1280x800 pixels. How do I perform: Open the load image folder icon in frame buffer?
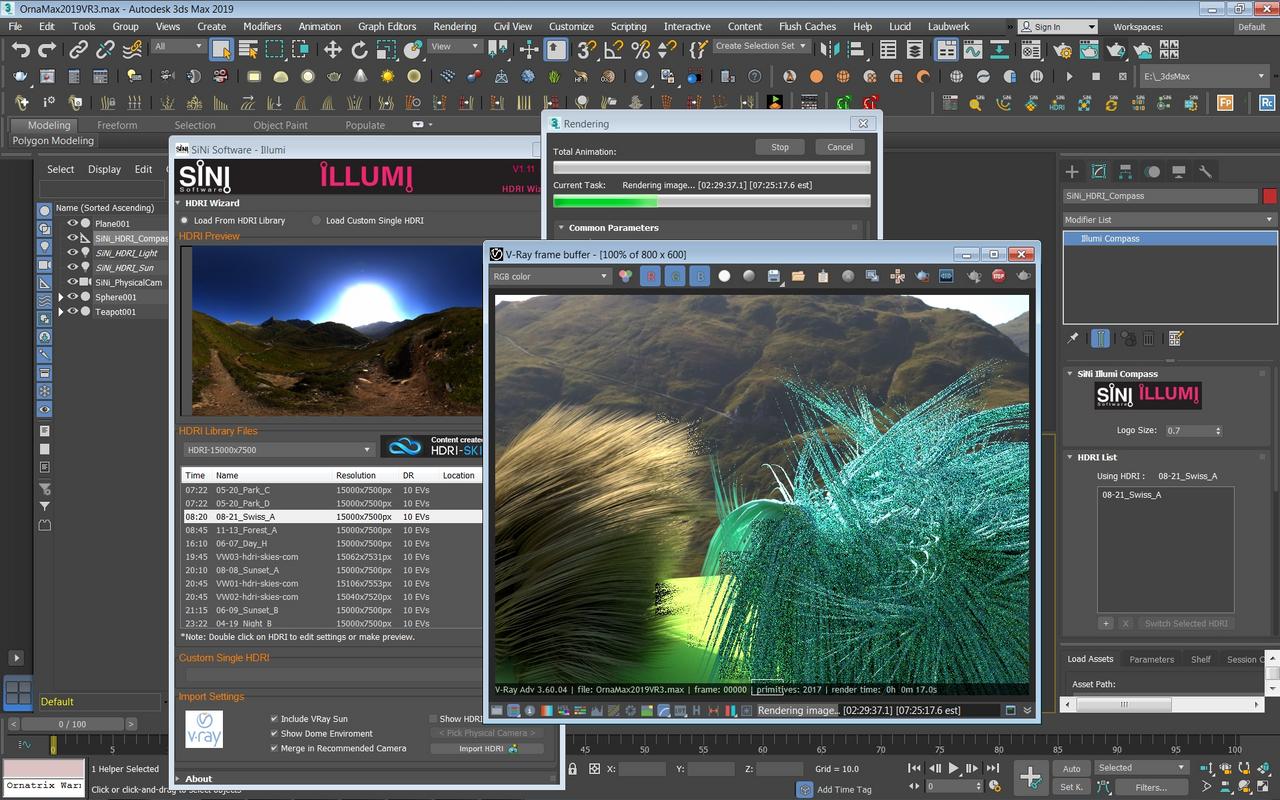(x=798, y=276)
